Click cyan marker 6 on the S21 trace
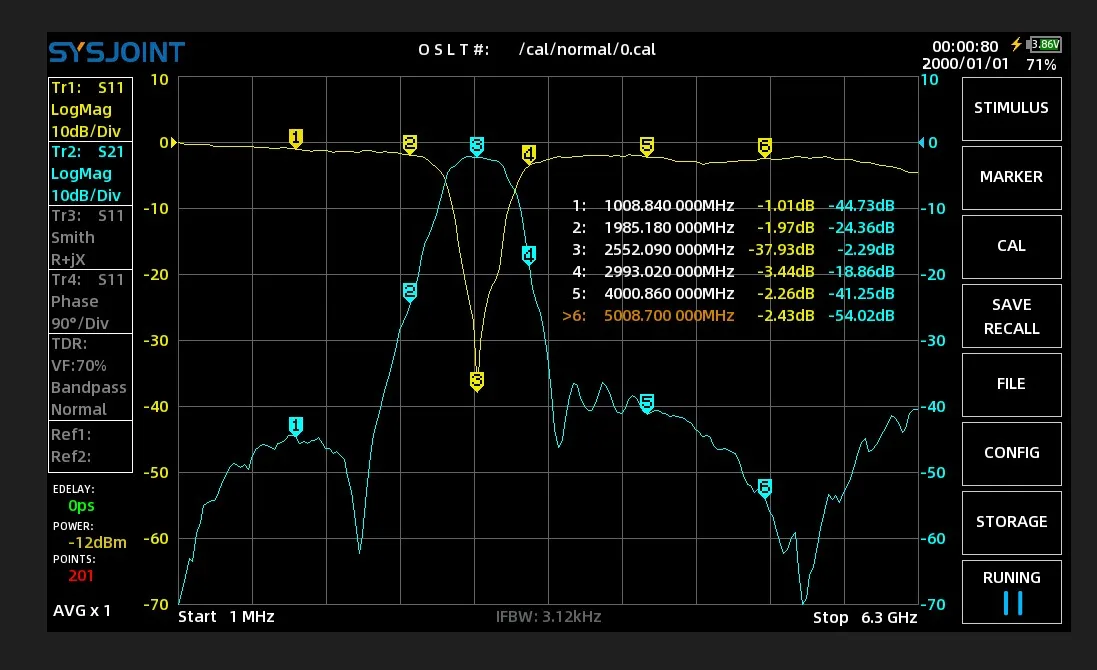 (x=765, y=487)
